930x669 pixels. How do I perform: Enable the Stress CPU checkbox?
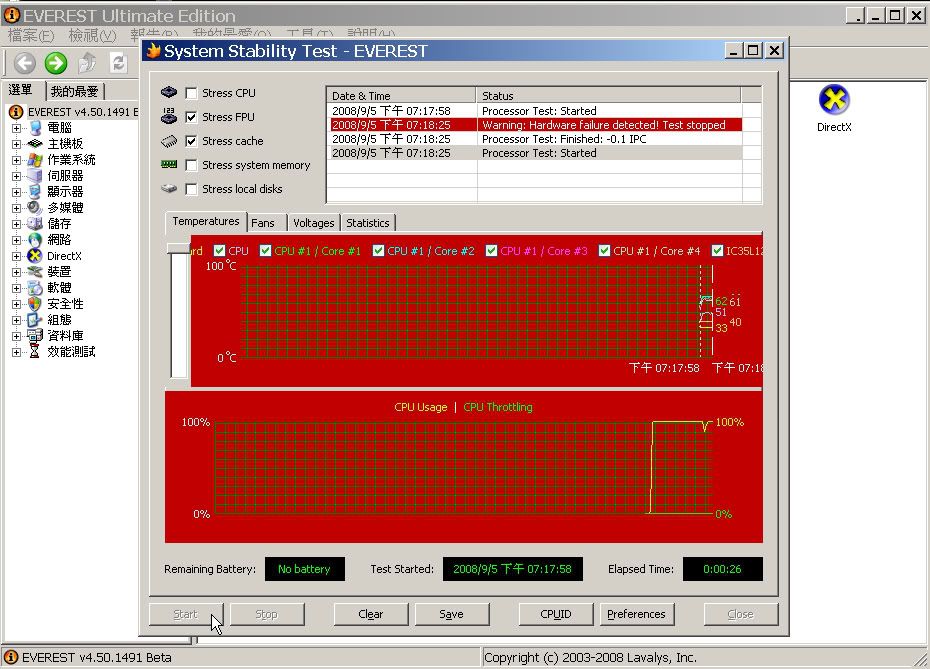point(191,93)
